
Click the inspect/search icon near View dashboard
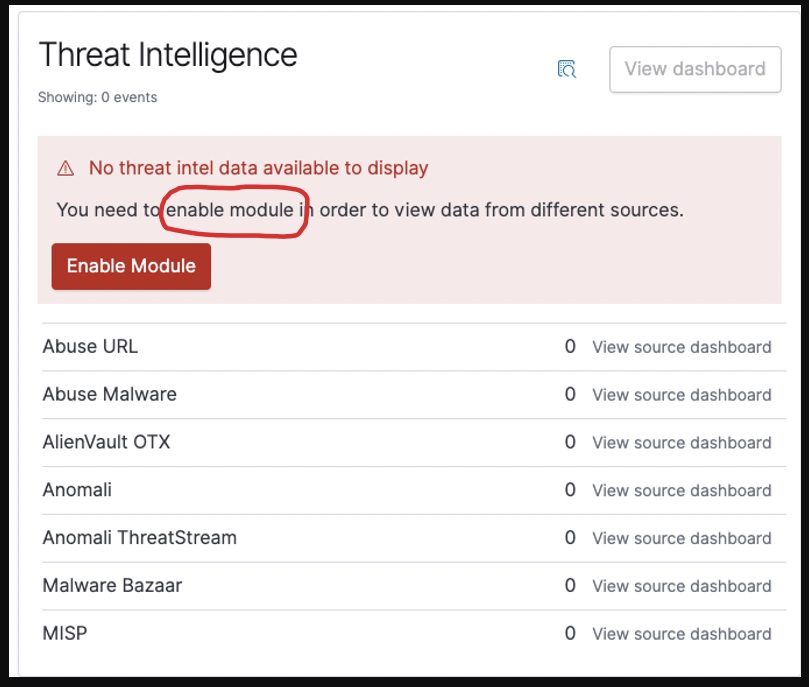[x=567, y=69]
